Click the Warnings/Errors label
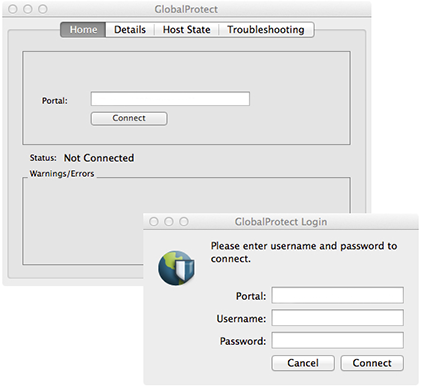This screenshot has height=392, width=424. click(x=62, y=174)
